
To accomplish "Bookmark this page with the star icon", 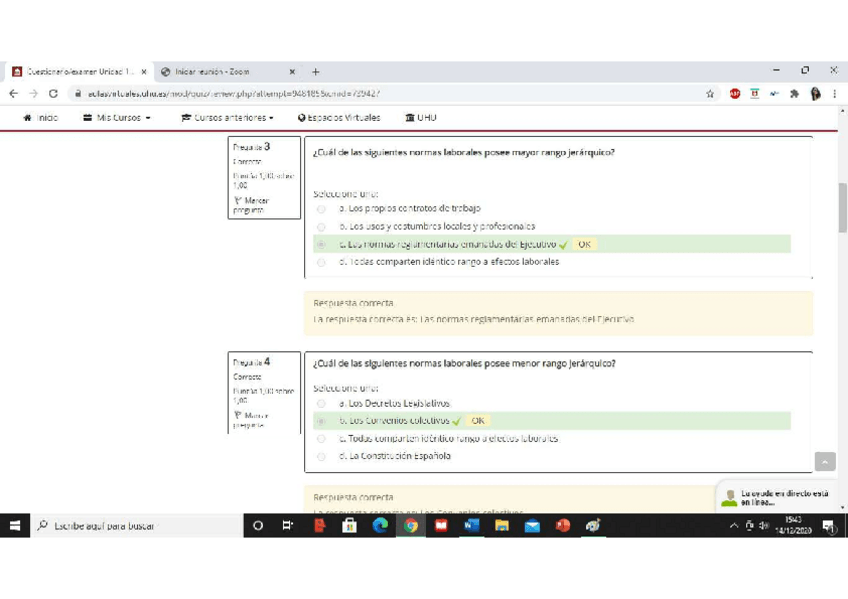I will (x=710, y=94).
